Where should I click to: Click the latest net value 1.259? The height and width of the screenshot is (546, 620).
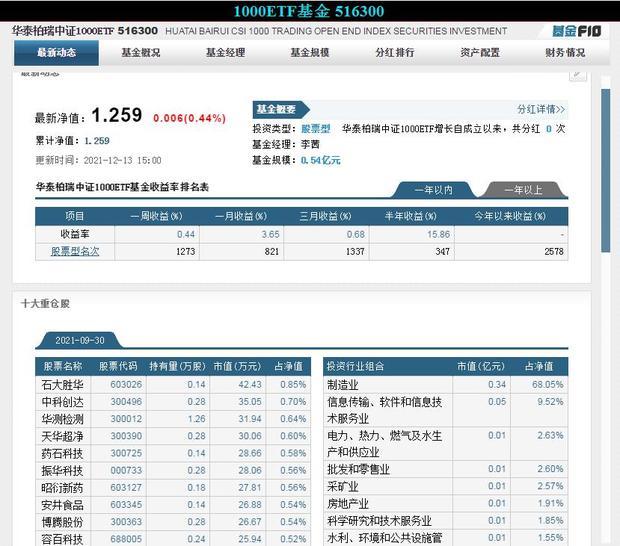[x=117, y=115]
